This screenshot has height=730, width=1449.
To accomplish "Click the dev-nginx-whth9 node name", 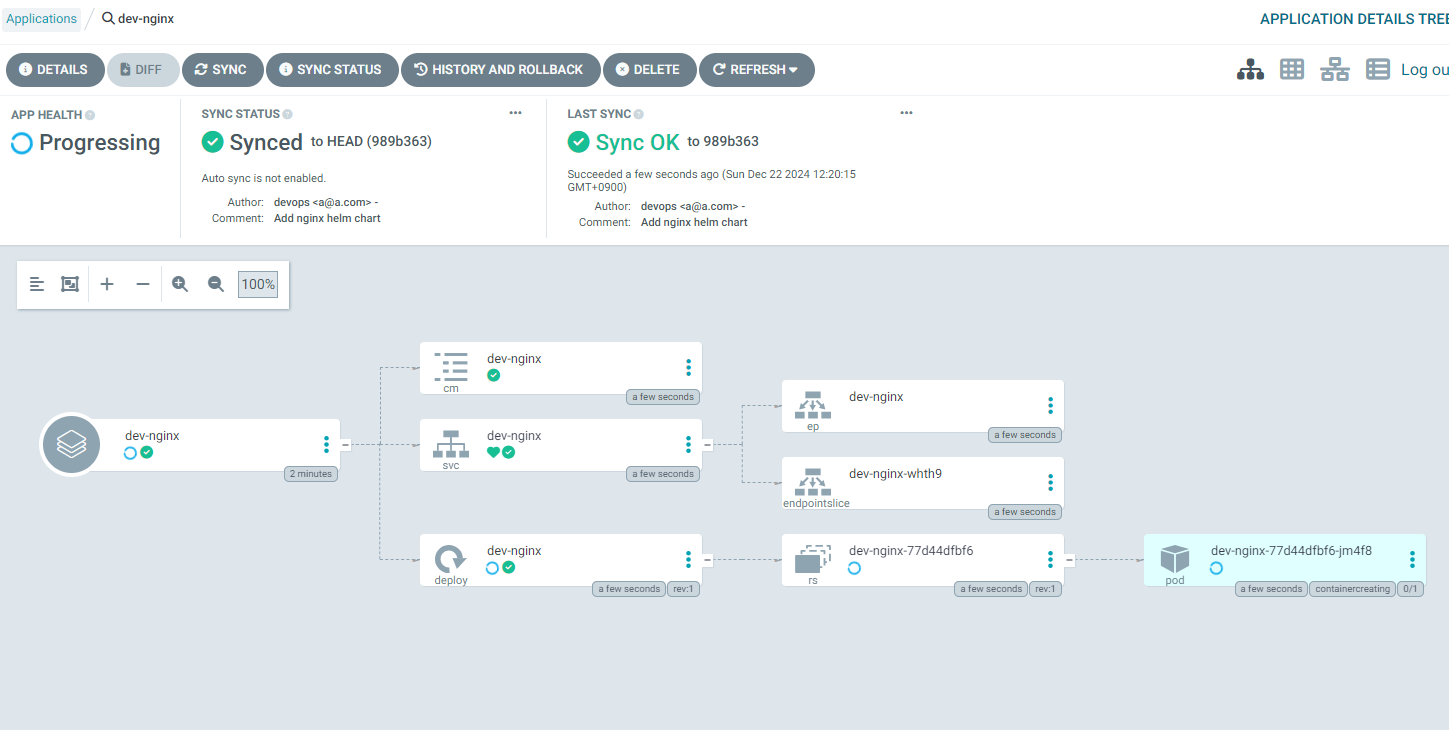I will click(x=895, y=474).
